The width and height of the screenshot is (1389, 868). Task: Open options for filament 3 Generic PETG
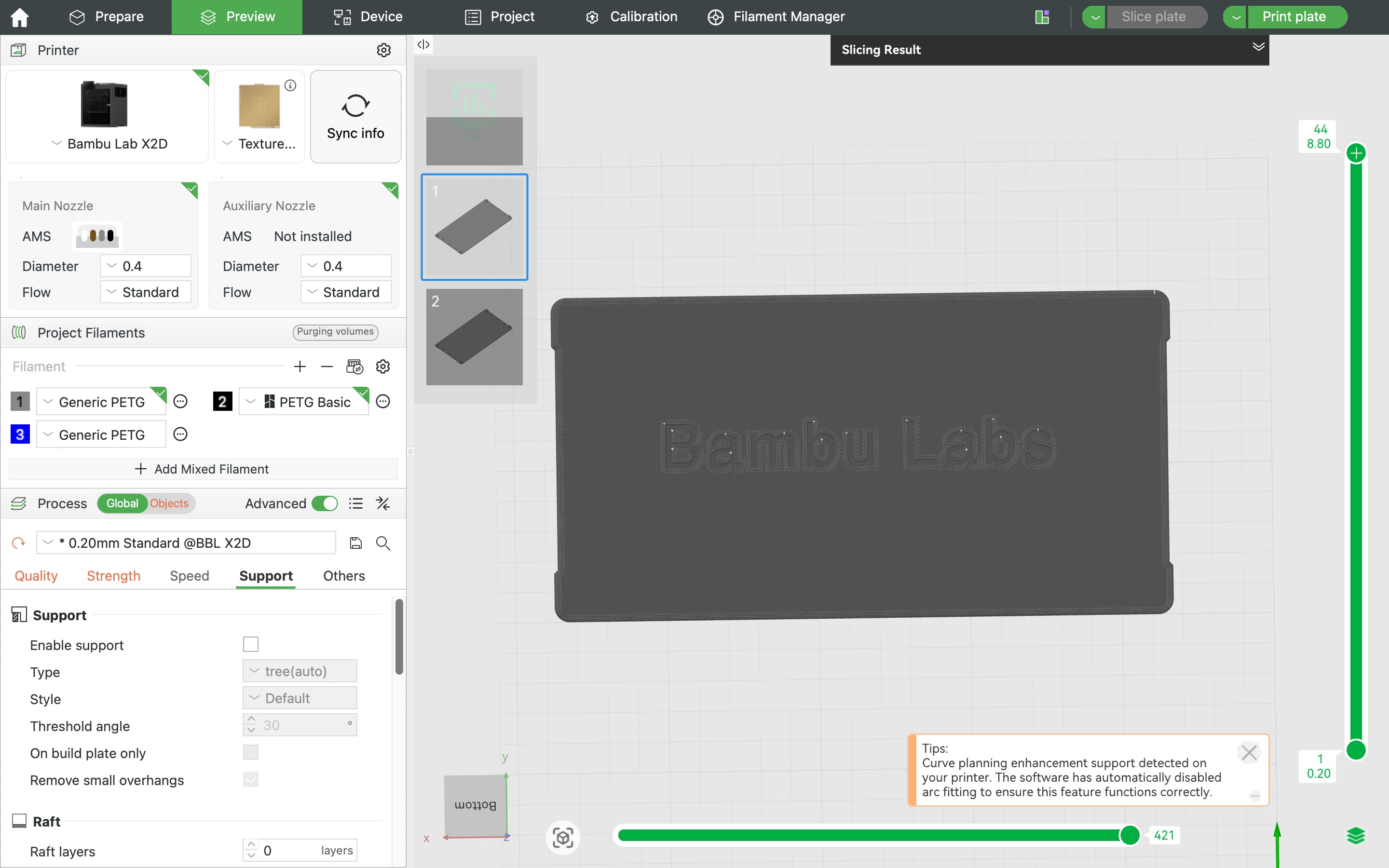click(x=180, y=434)
